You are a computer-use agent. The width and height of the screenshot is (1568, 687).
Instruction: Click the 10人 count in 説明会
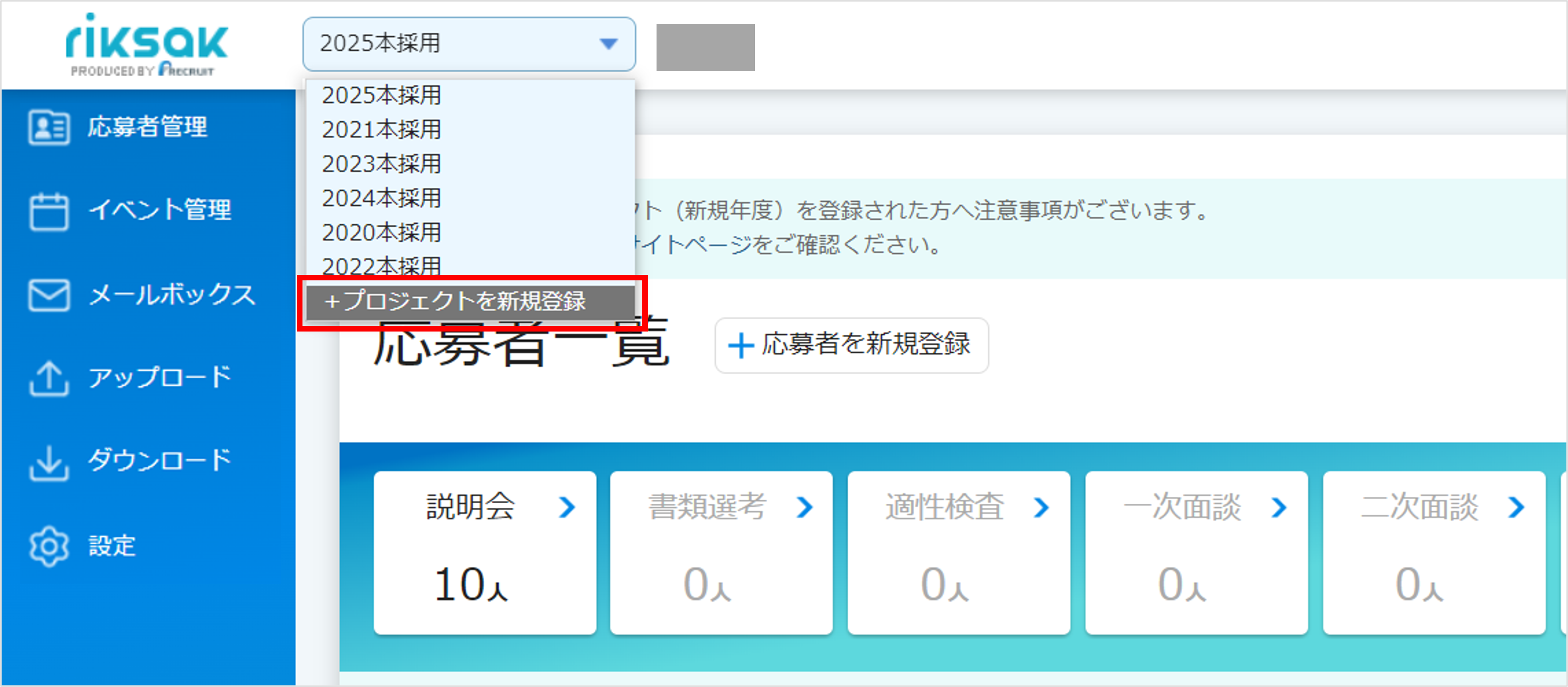471,584
